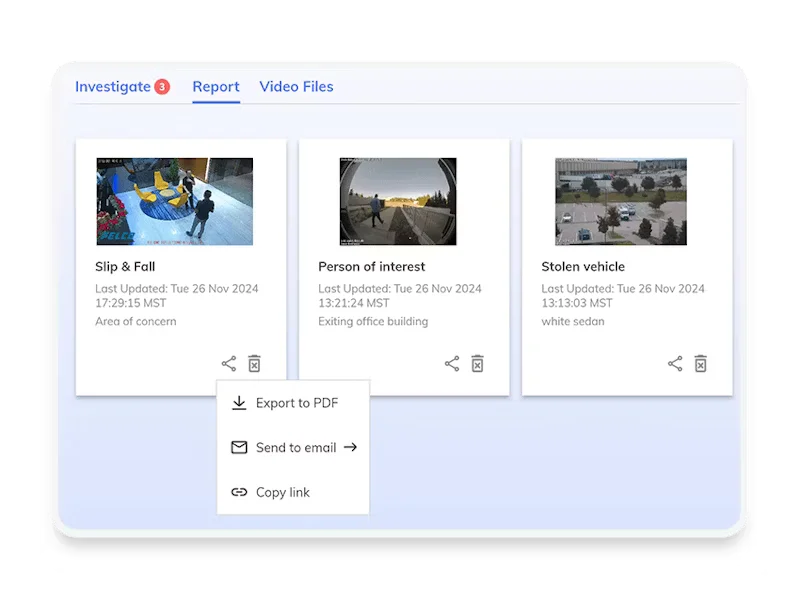800x600 pixels.
Task: Delete the Stolen vehicle report
Action: 700,364
